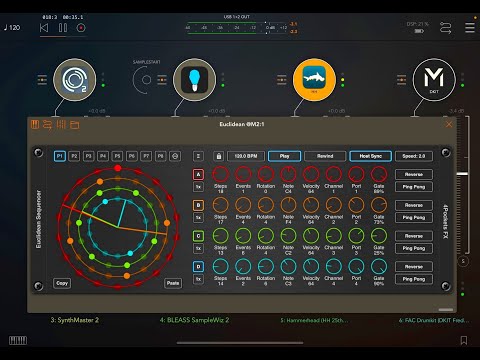This screenshot has height=360, width=480.
Task: Click the 120.0 BPM tempo field
Action: coord(246,156)
